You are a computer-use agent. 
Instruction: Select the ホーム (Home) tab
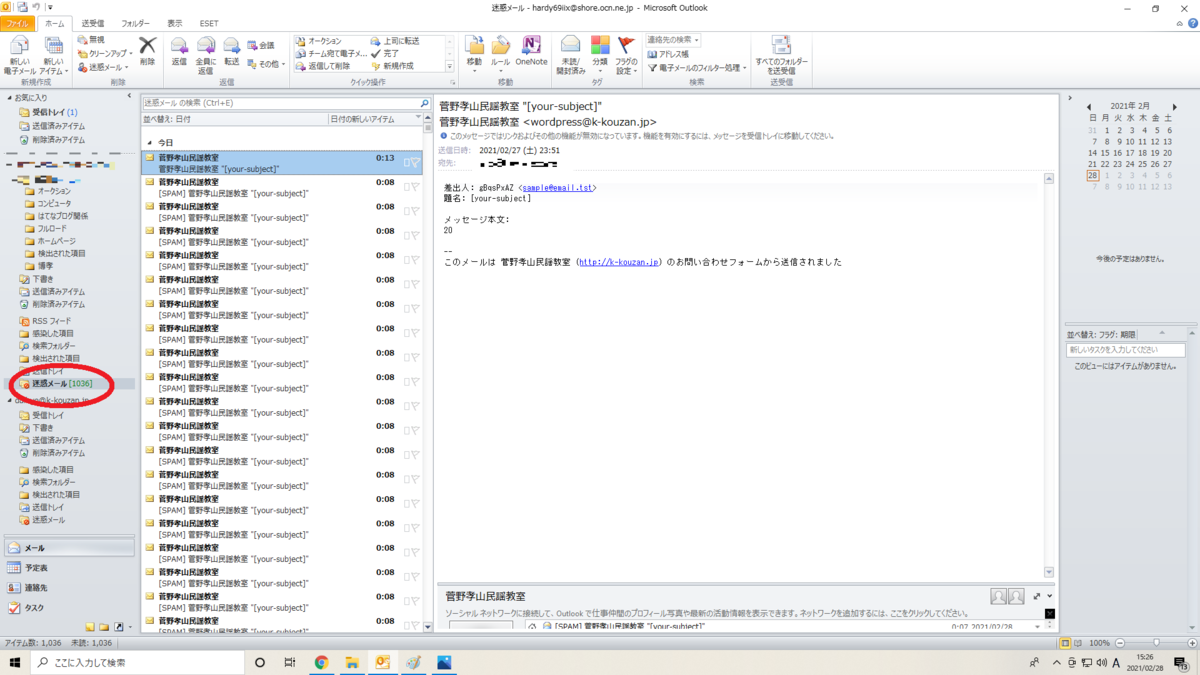[55, 23]
